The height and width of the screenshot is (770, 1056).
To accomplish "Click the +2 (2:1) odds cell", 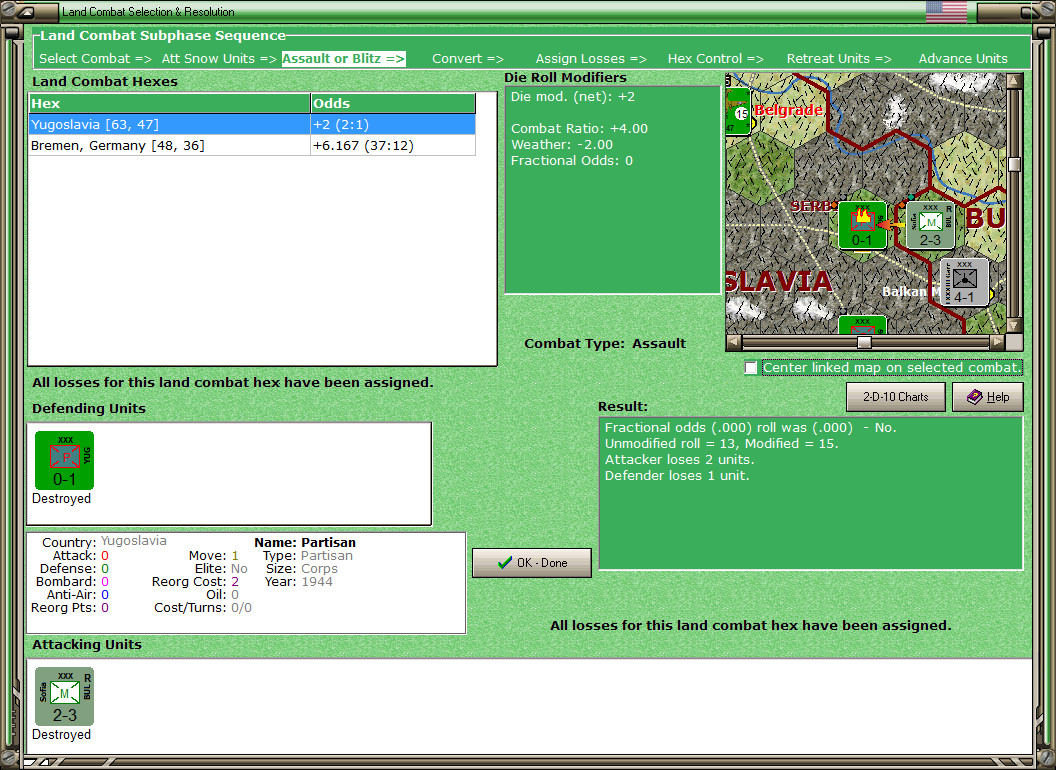I will click(x=393, y=125).
